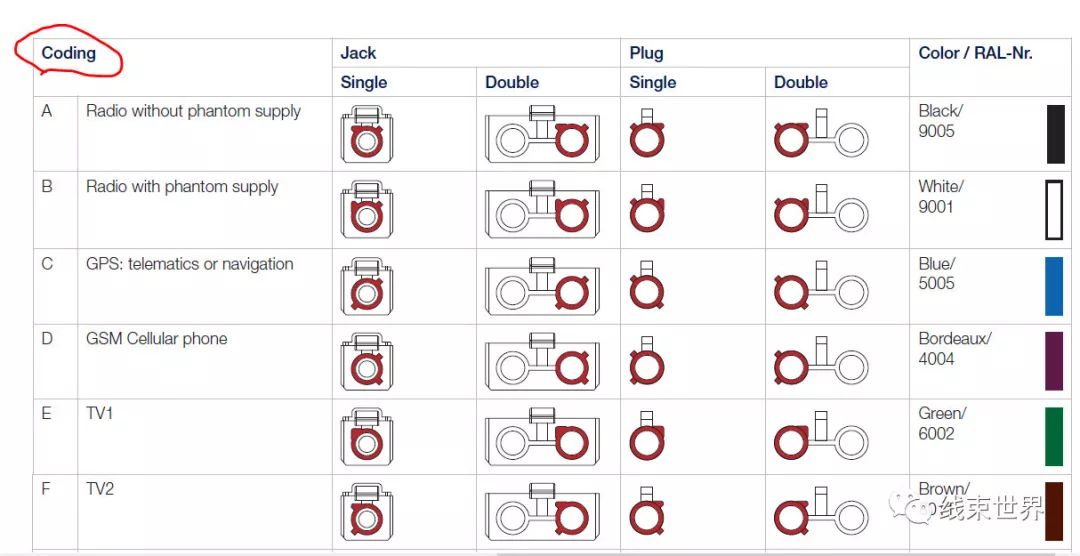Click the circled Coding column header
Screen dimensions: 1080x556
tap(68, 53)
